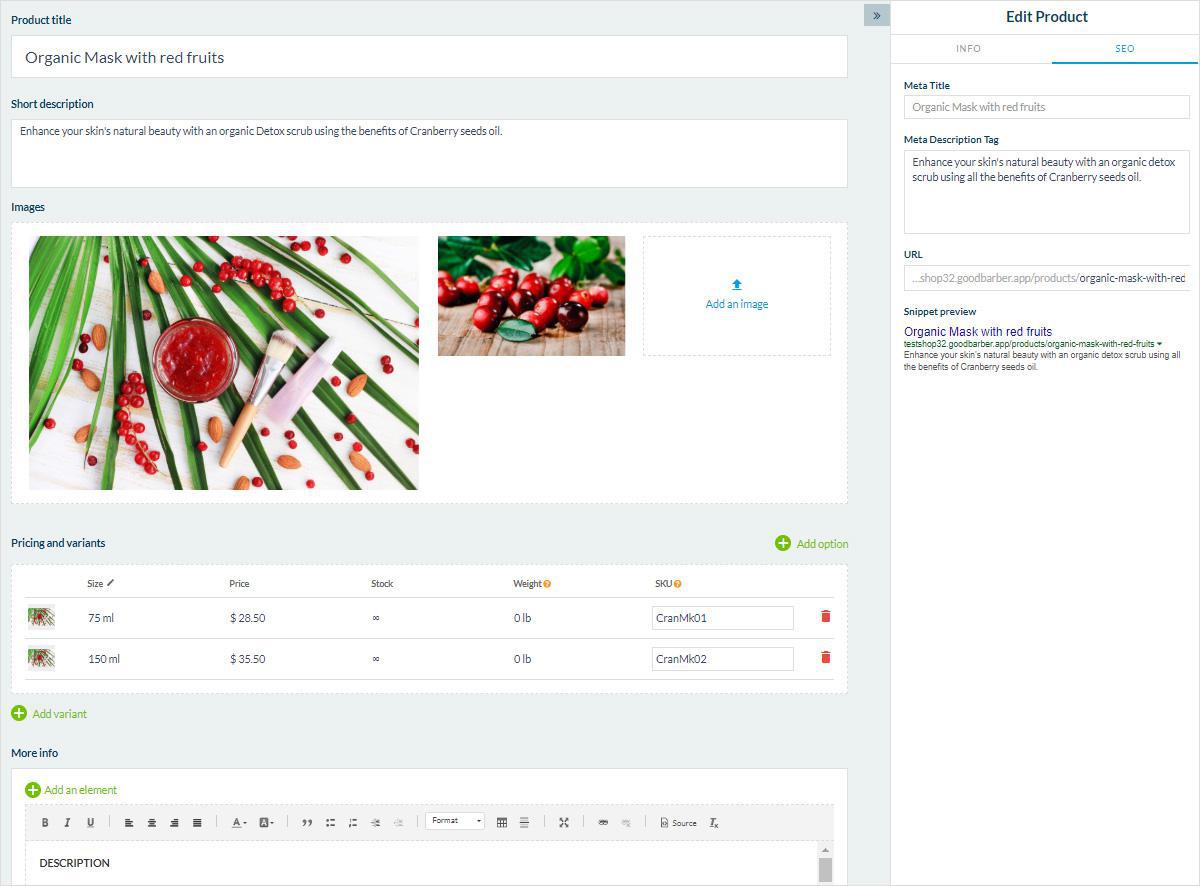Toggle bold formatting in the editor
Viewport: 1200px width, 886px height.
tap(45, 823)
